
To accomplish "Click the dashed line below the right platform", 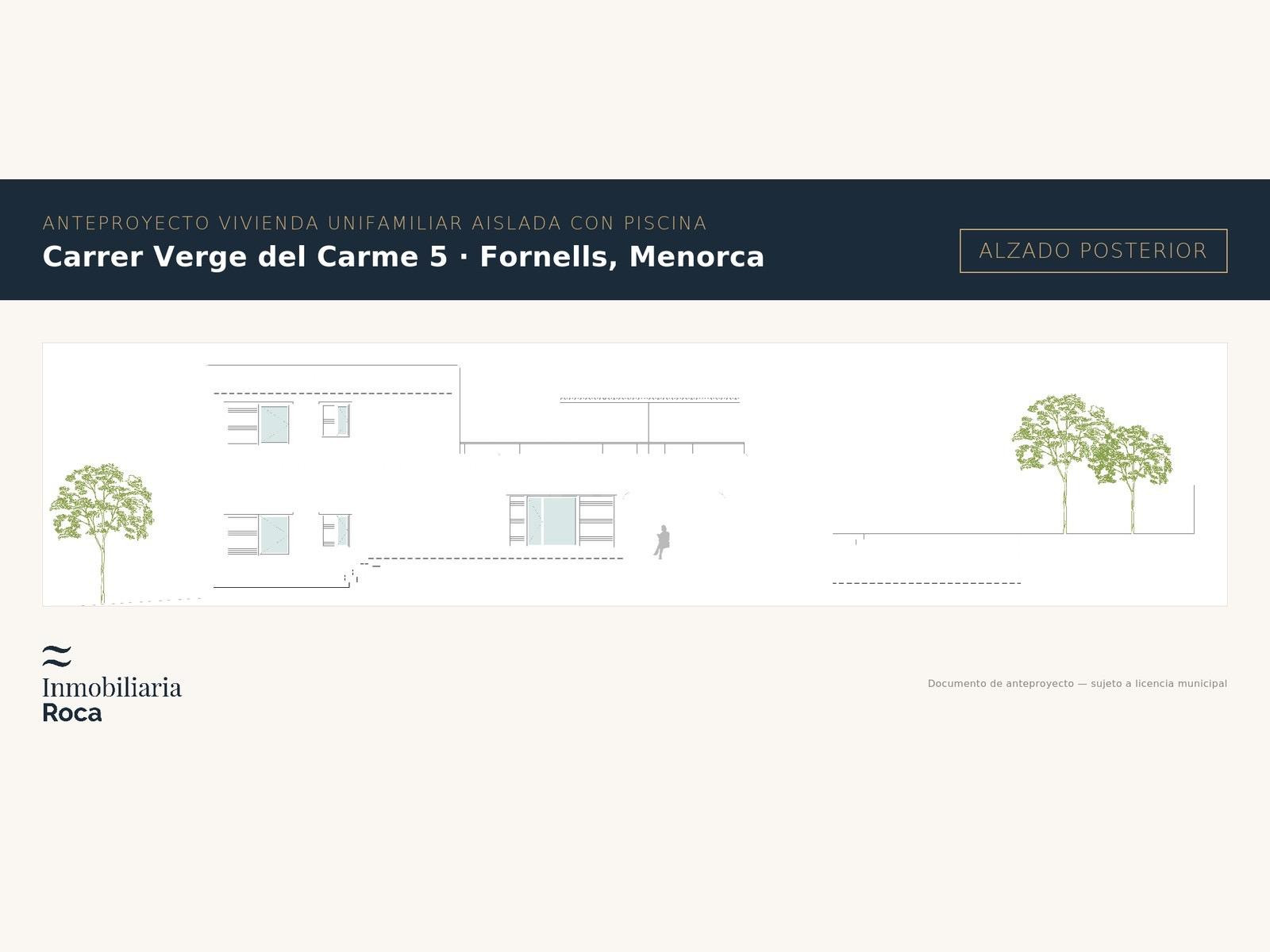I will coord(926,583).
